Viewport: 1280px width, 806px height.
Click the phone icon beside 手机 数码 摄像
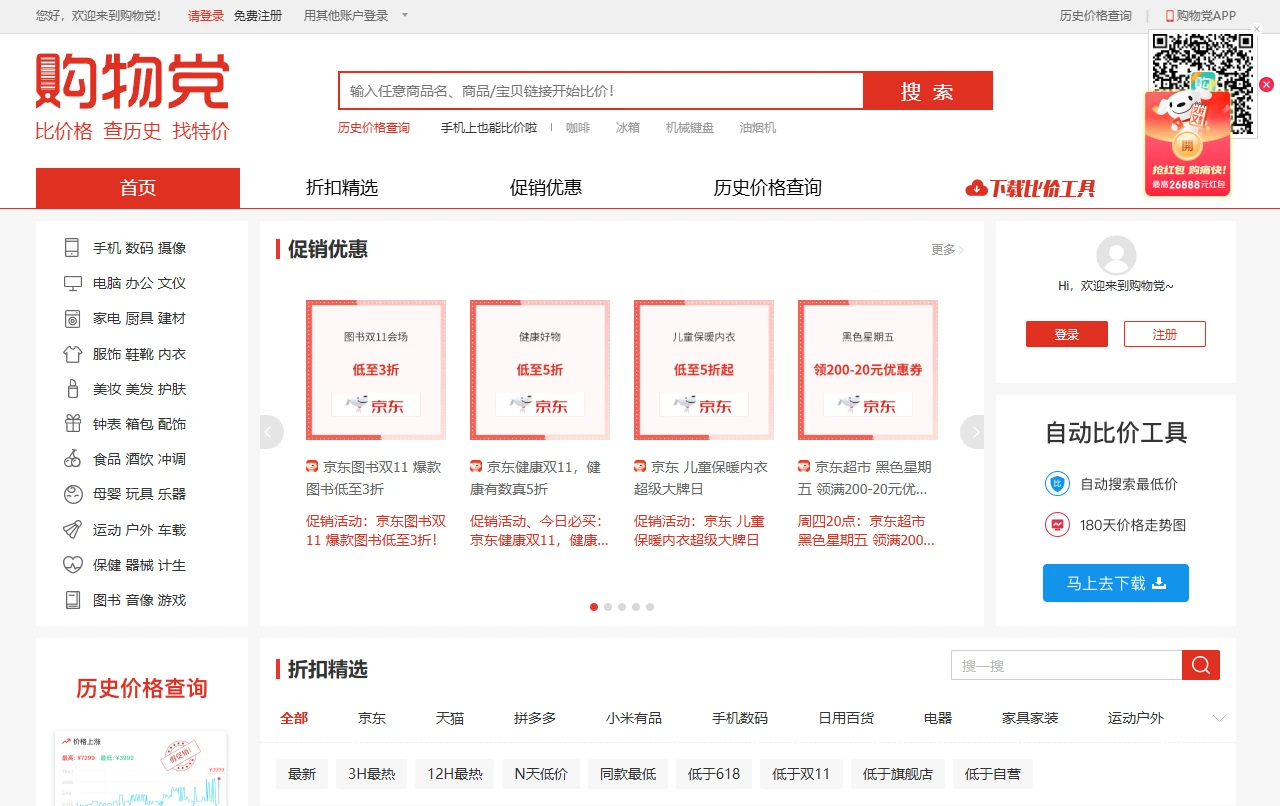pos(72,248)
